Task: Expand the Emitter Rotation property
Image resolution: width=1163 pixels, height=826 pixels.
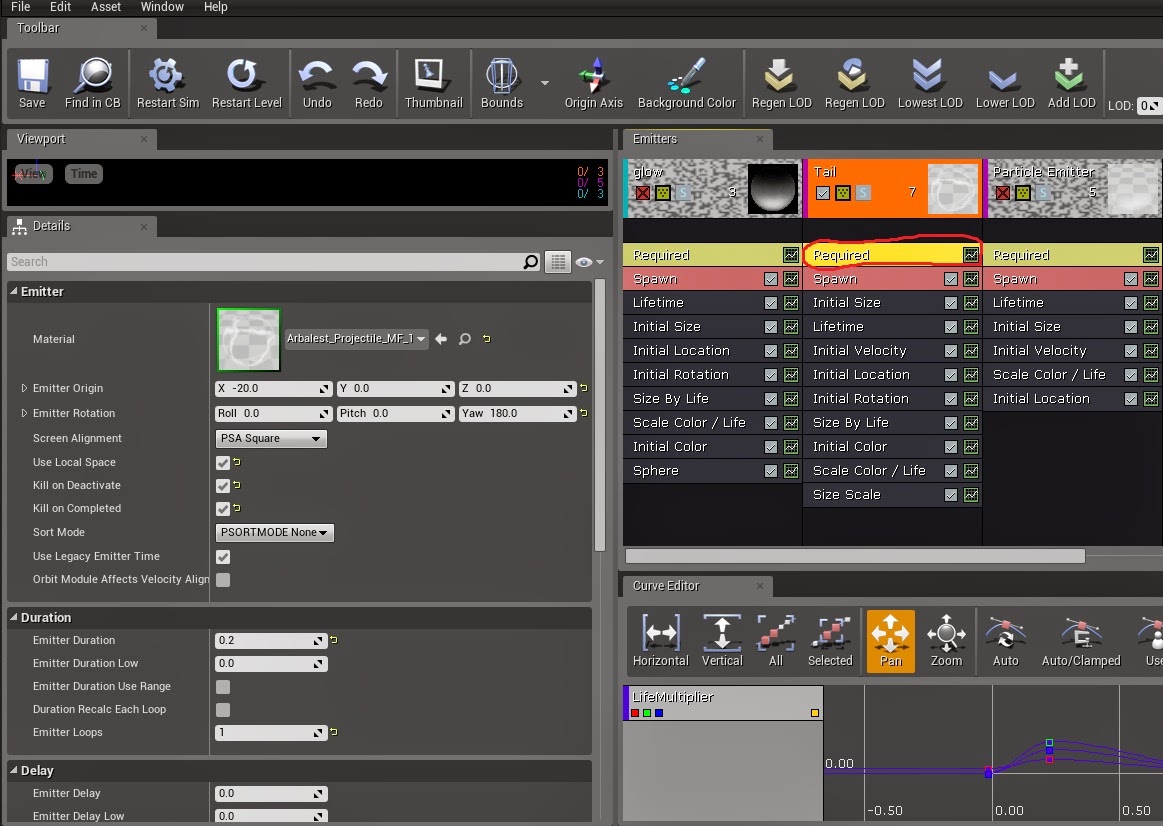Action: [x=24, y=413]
